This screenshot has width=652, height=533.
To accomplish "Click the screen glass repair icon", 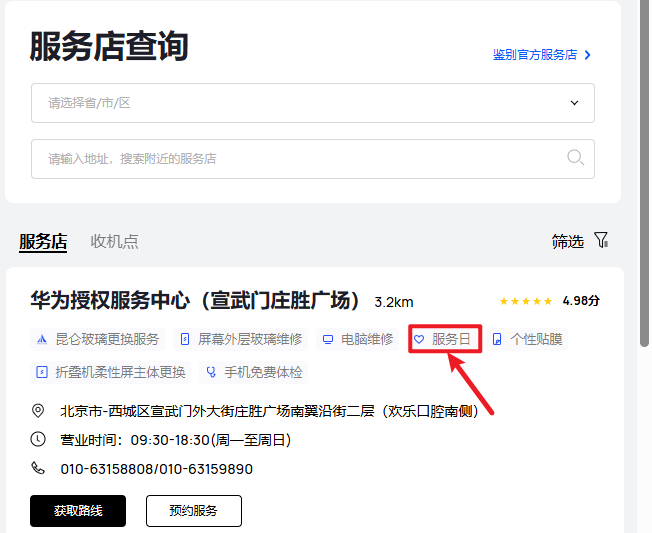I will click(185, 340).
